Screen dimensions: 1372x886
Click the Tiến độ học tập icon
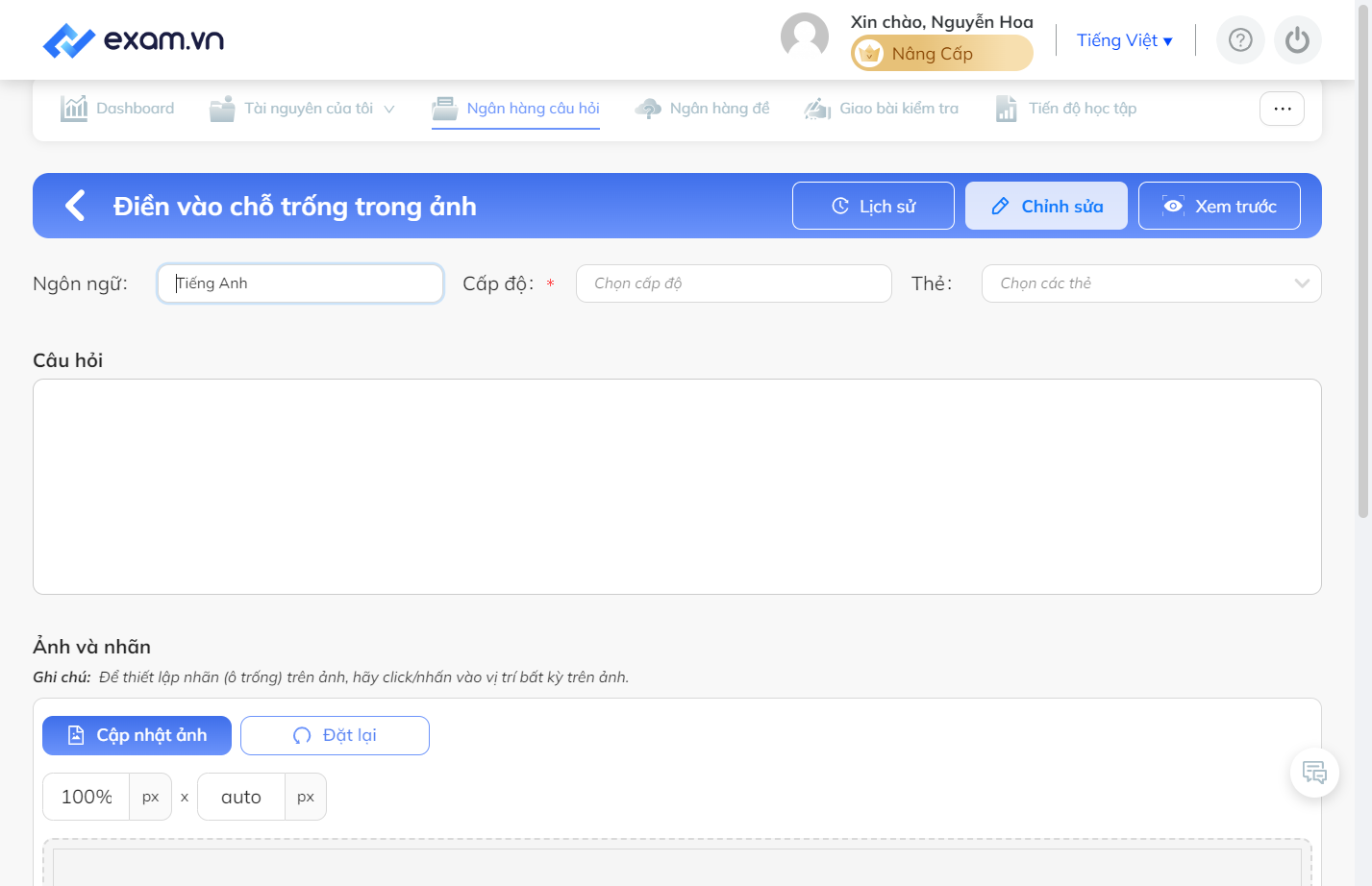point(1006,109)
